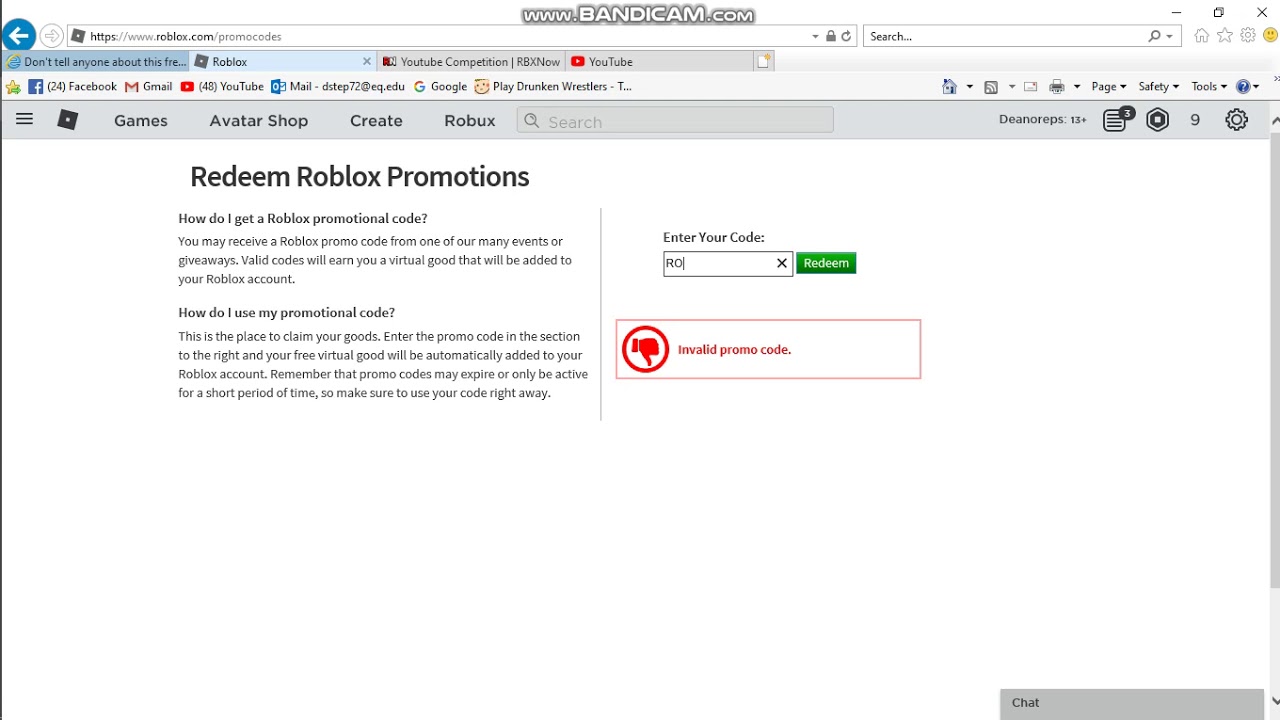Click the green Redeem button
Screen dimensions: 1280x720
[x=826, y=263]
